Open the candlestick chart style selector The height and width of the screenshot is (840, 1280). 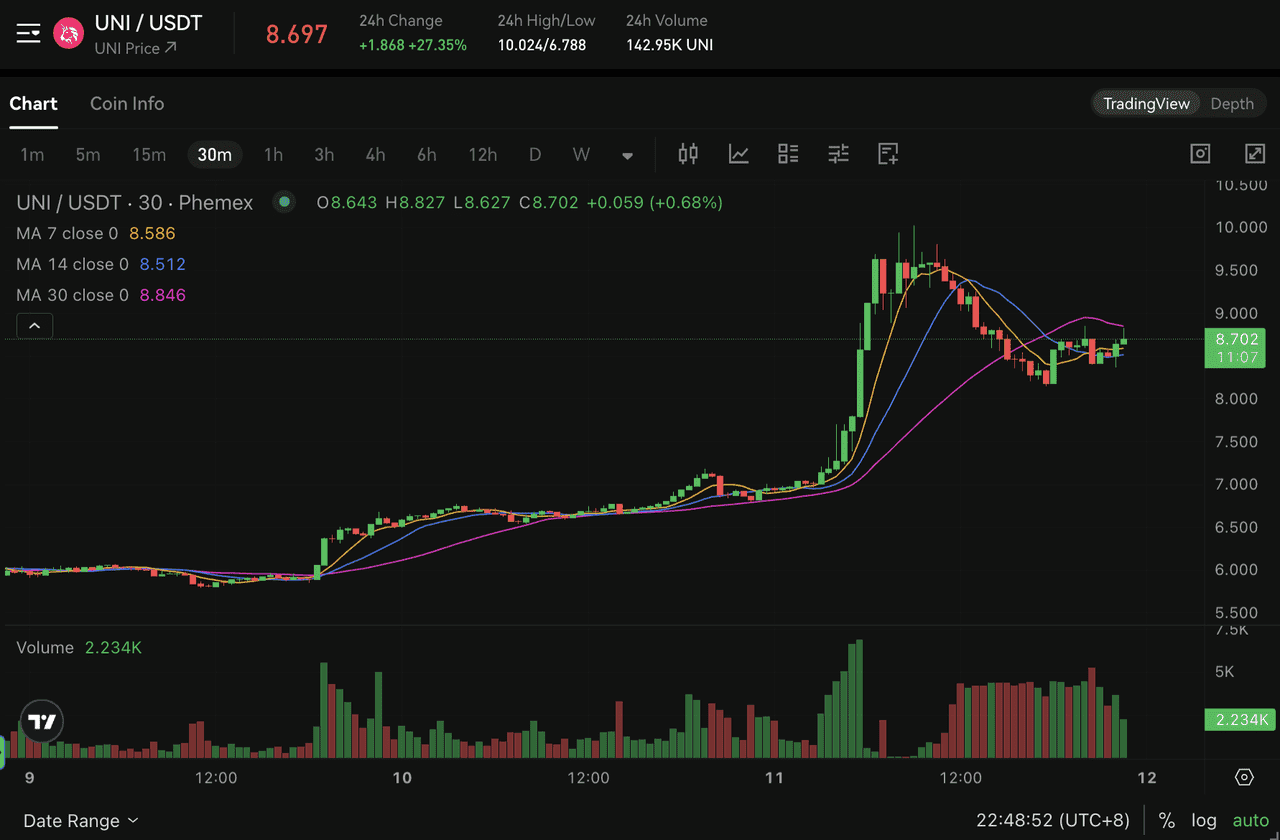687,154
